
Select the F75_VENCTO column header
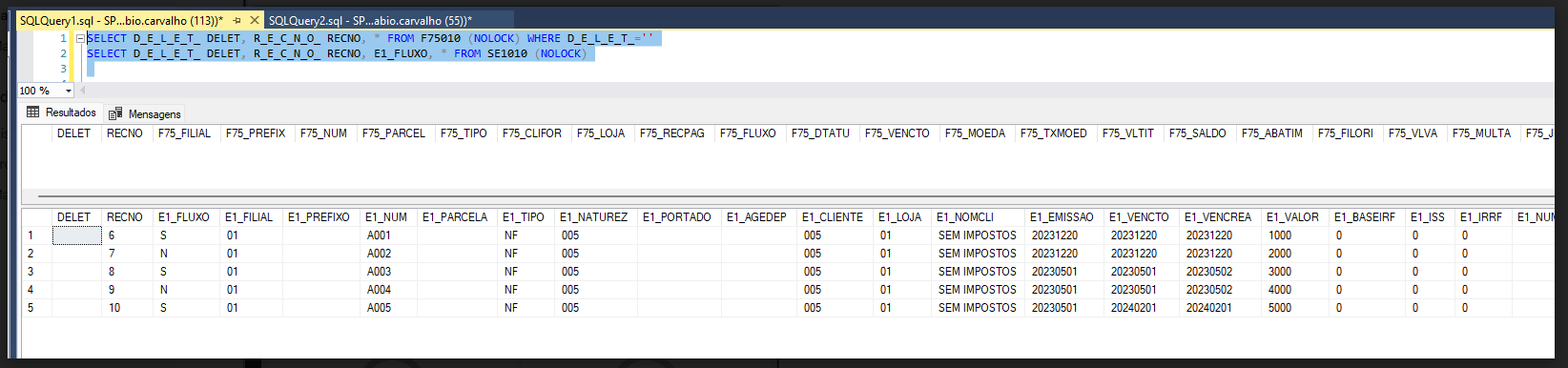pos(897,133)
